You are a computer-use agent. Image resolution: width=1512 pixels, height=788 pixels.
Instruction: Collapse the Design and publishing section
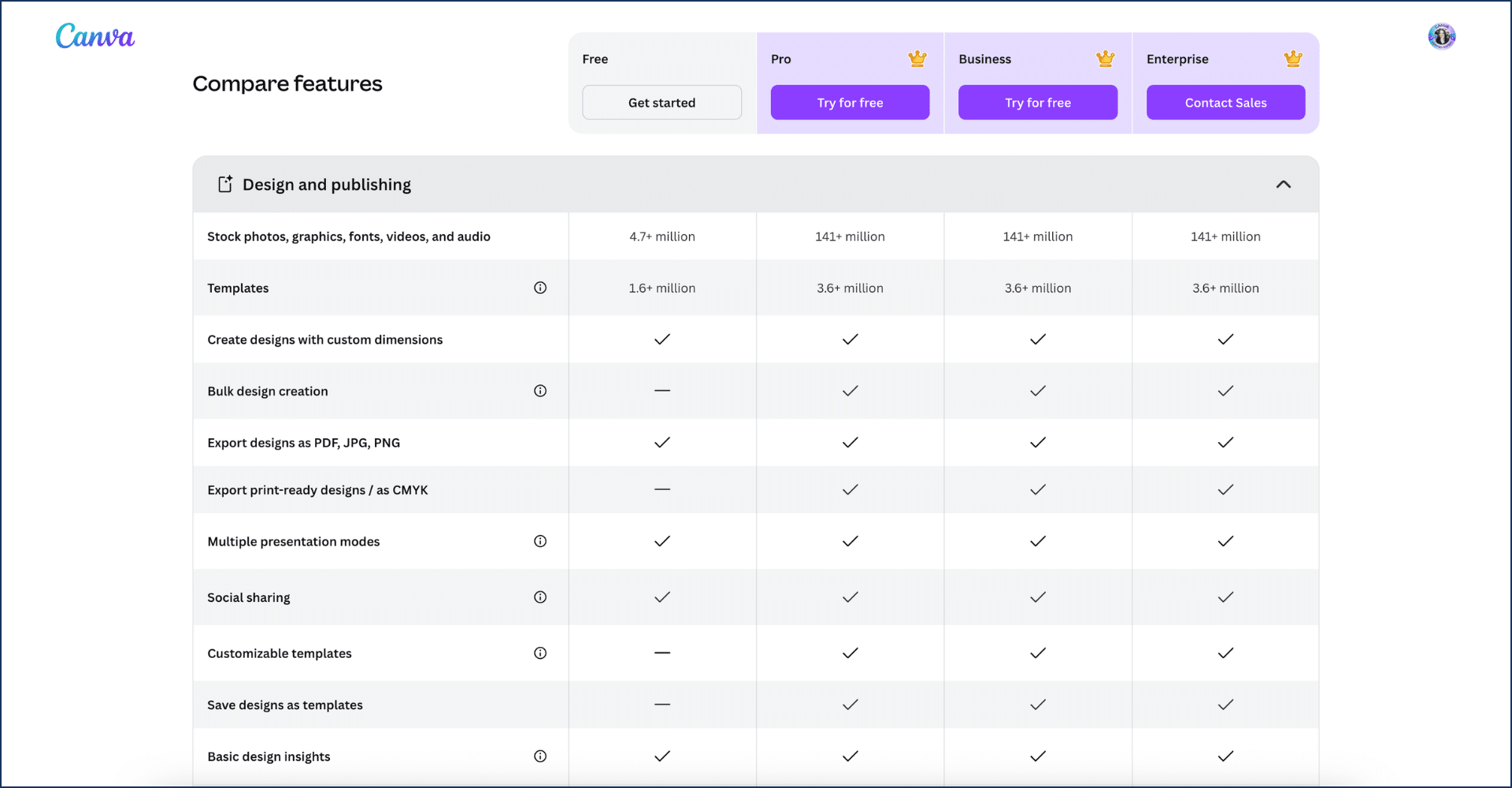click(x=1284, y=184)
